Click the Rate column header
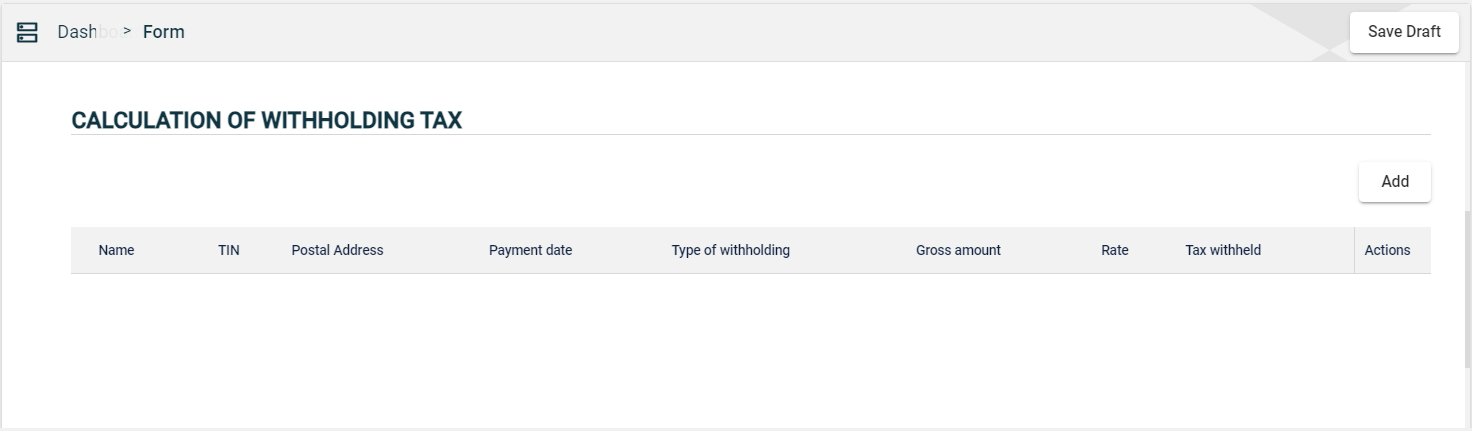Screen dimensions: 1472x431 (x=1114, y=250)
